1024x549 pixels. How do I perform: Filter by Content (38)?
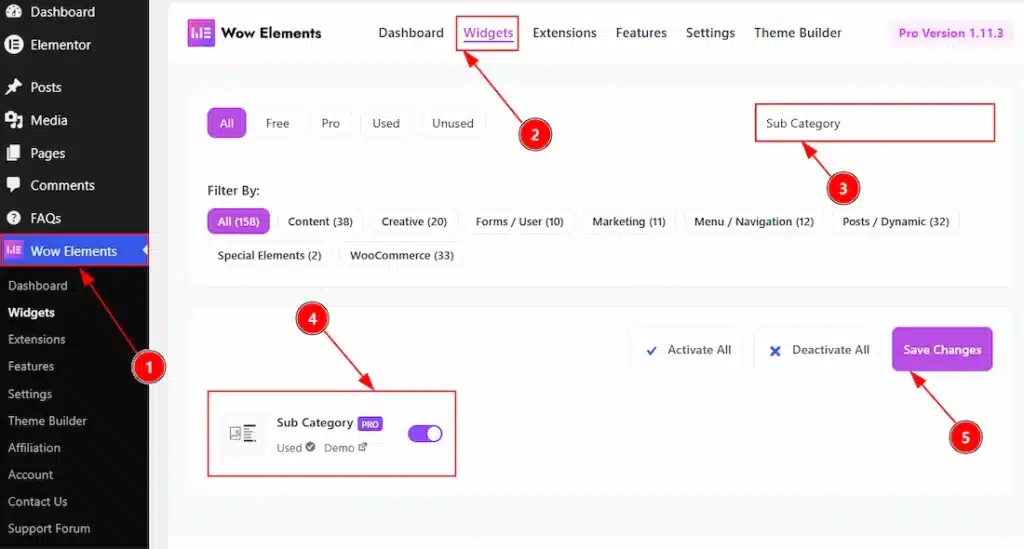[320, 221]
